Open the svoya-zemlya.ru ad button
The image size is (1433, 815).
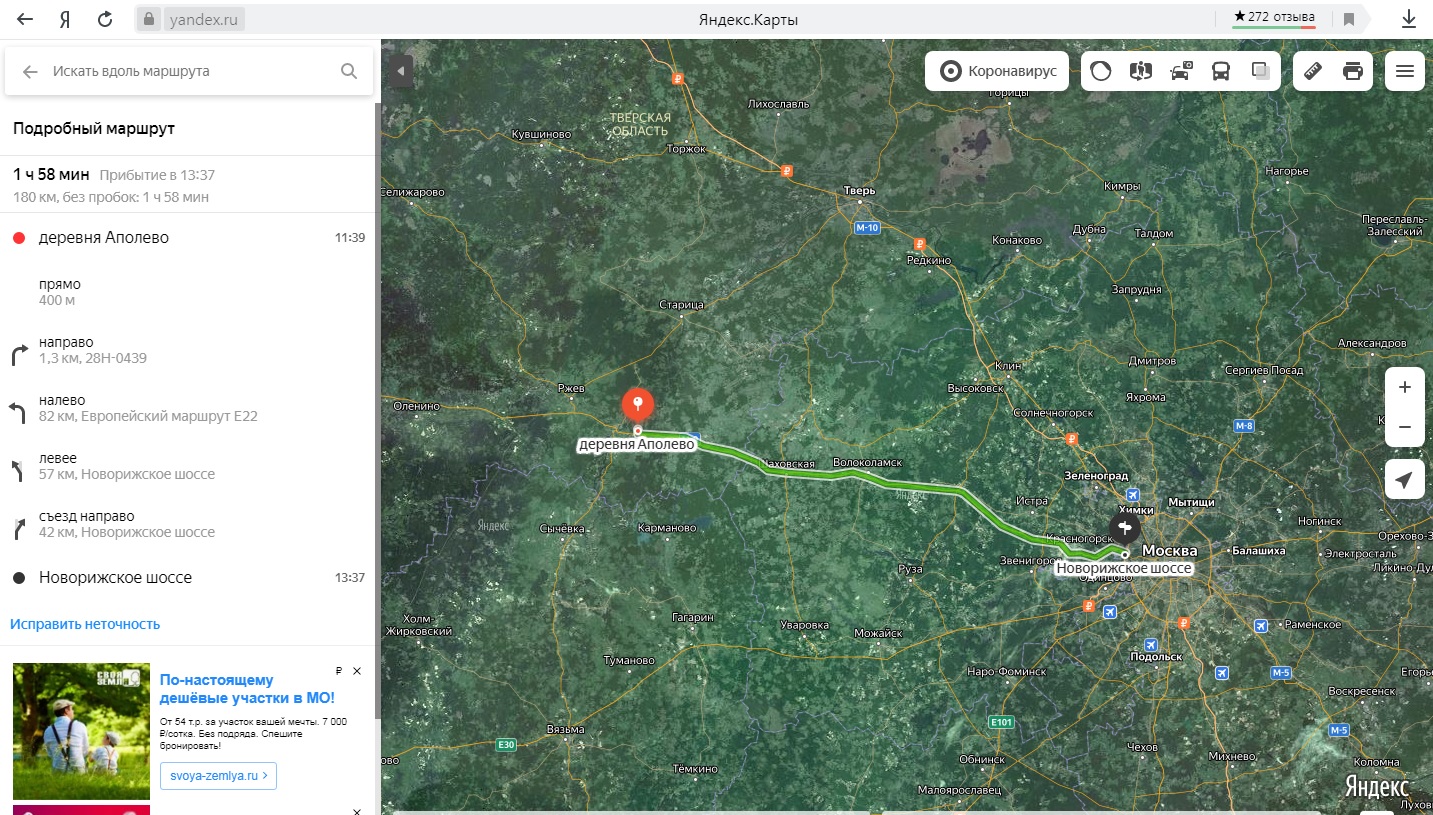pyautogui.click(x=218, y=775)
